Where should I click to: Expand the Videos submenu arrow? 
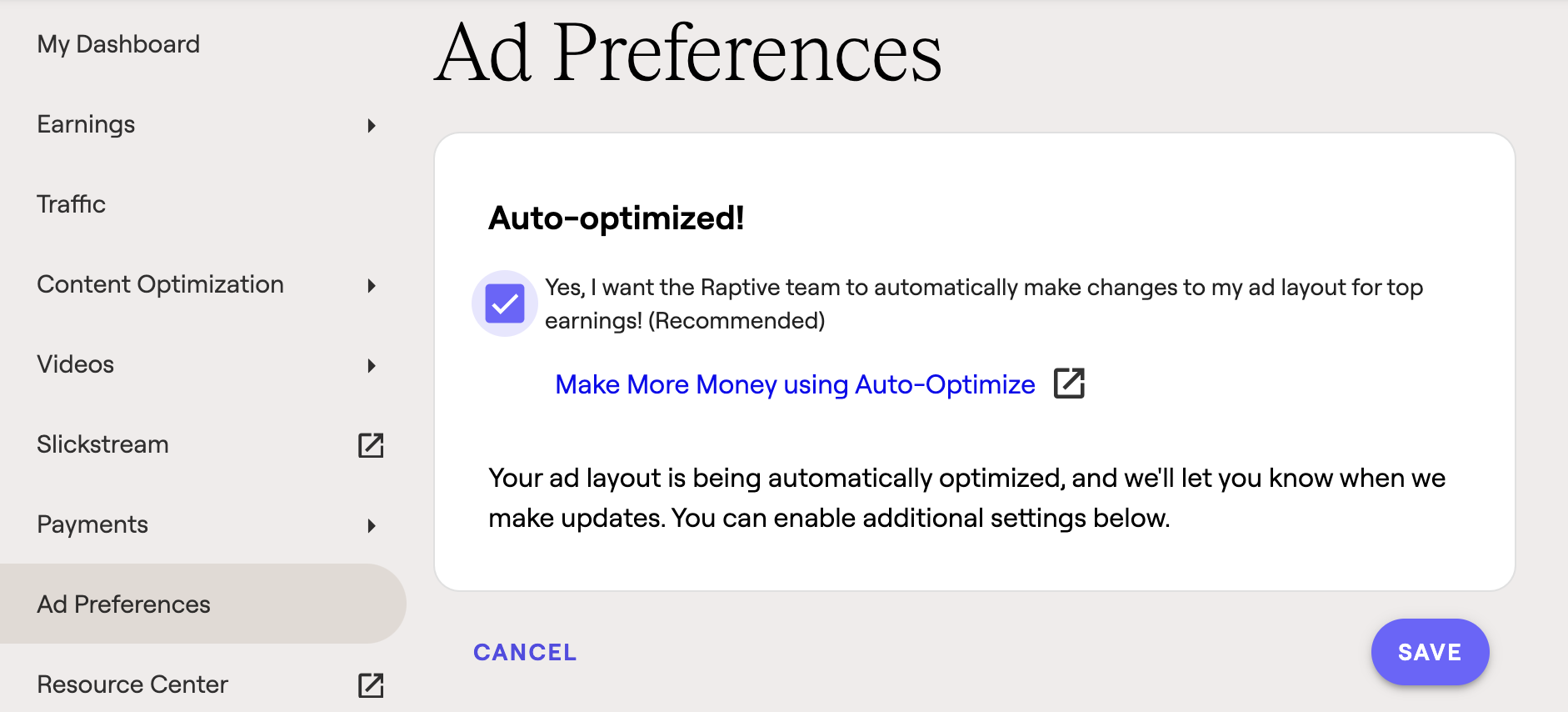click(372, 365)
